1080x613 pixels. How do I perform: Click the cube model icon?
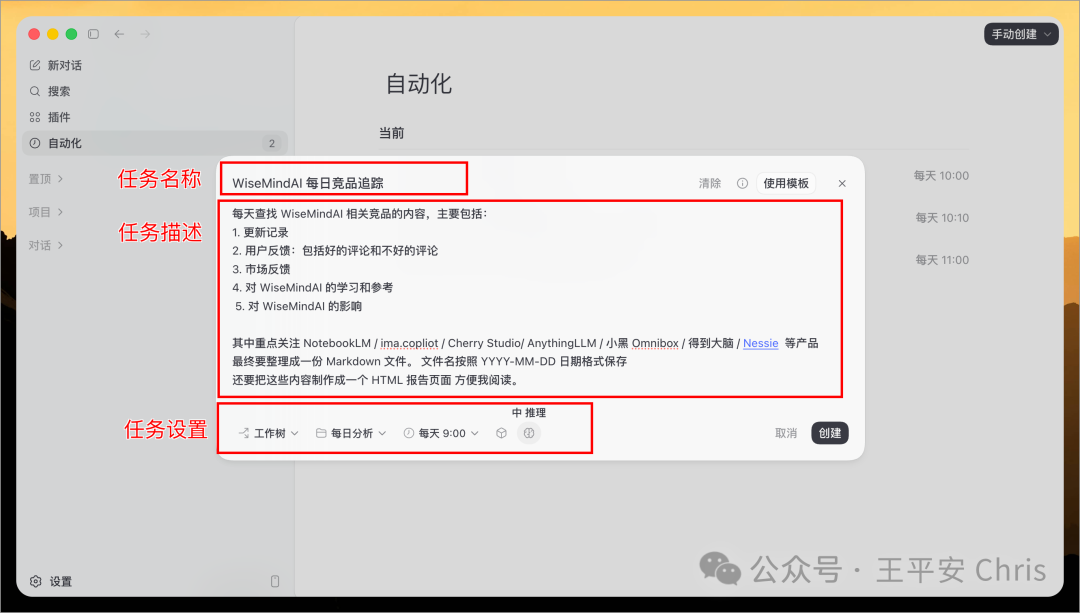(501, 433)
